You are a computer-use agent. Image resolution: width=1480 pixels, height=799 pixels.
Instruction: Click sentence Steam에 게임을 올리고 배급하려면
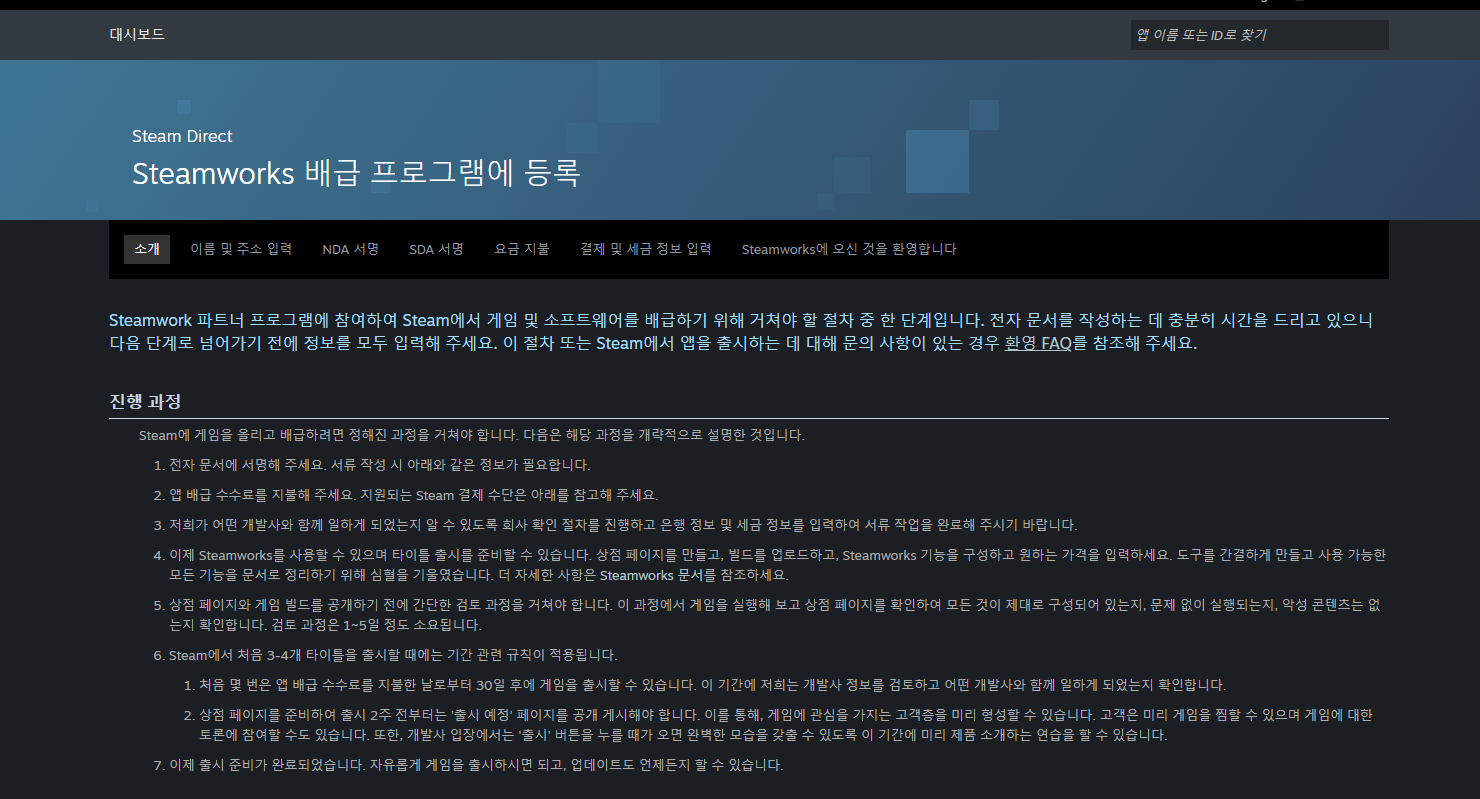click(472, 435)
